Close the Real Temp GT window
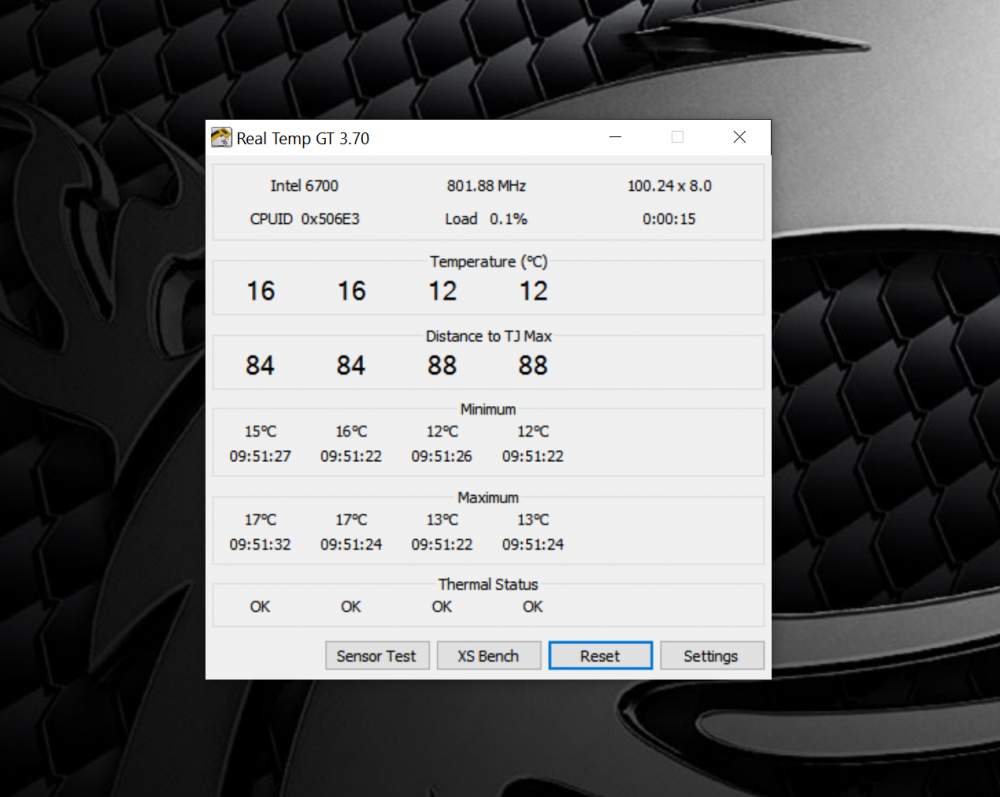 tap(740, 137)
